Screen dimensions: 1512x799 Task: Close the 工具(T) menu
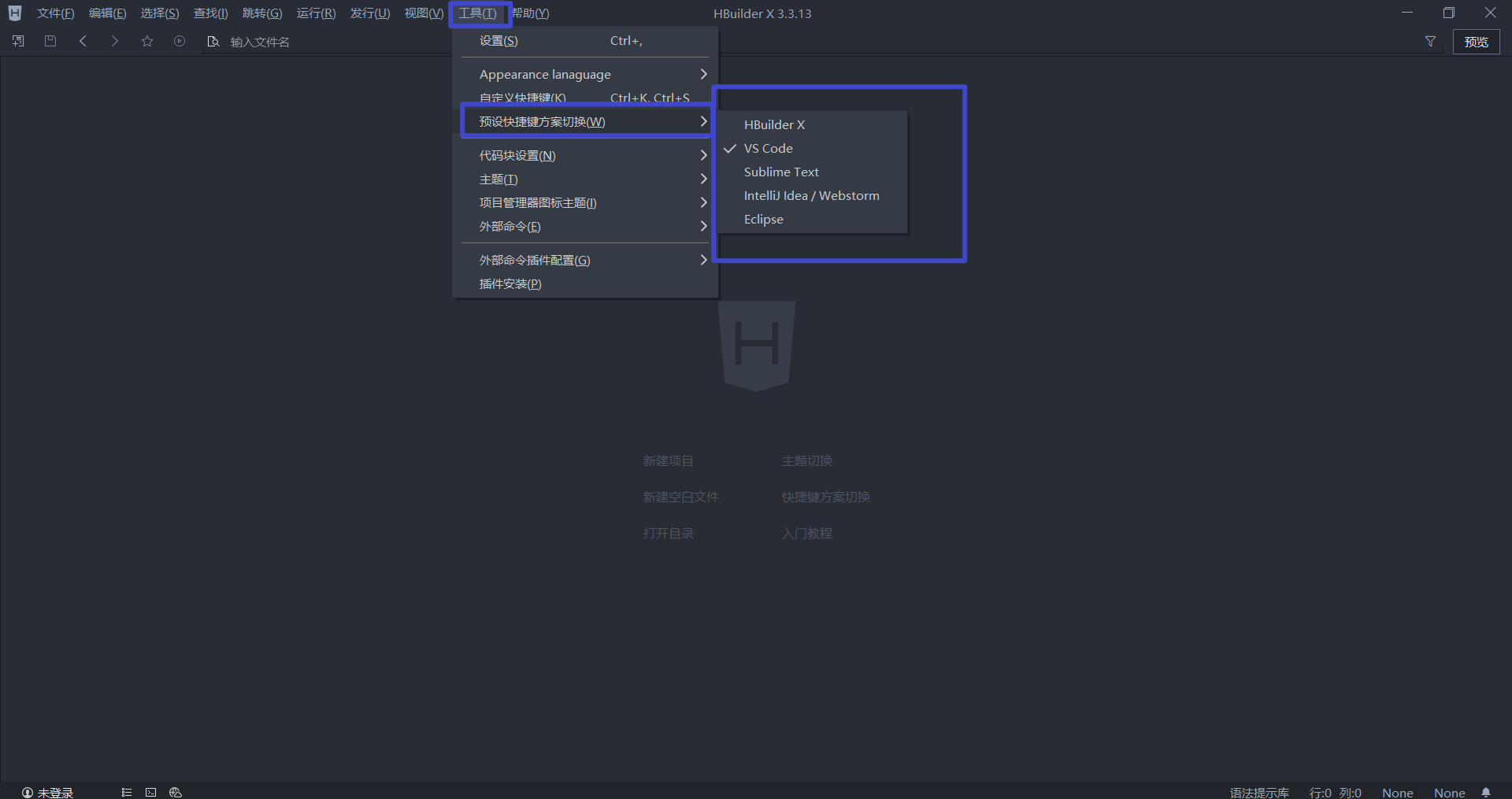pos(478,13)
